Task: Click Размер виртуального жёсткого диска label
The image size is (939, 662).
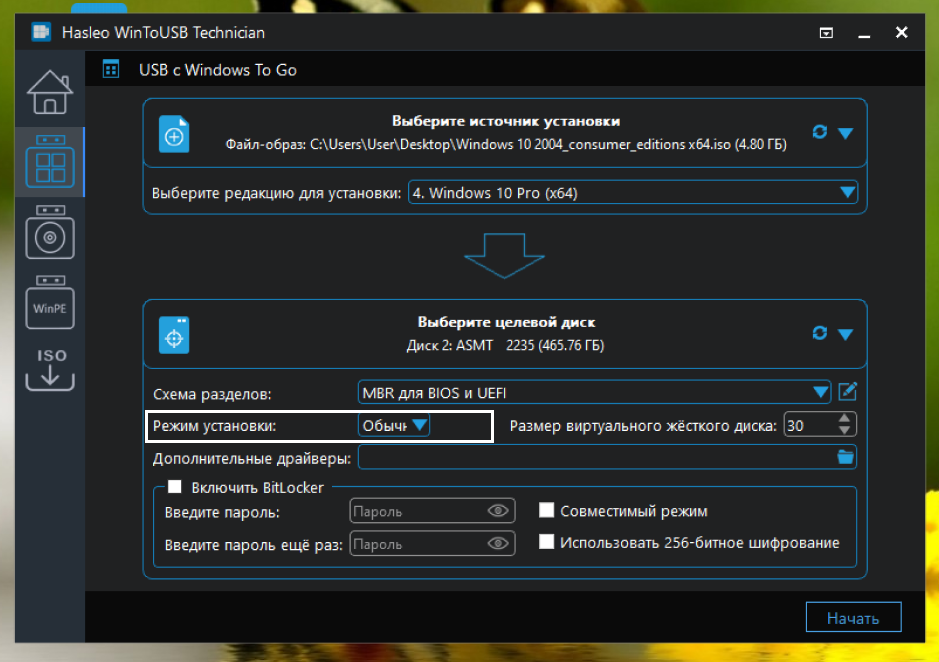Action: click(643, 426)
